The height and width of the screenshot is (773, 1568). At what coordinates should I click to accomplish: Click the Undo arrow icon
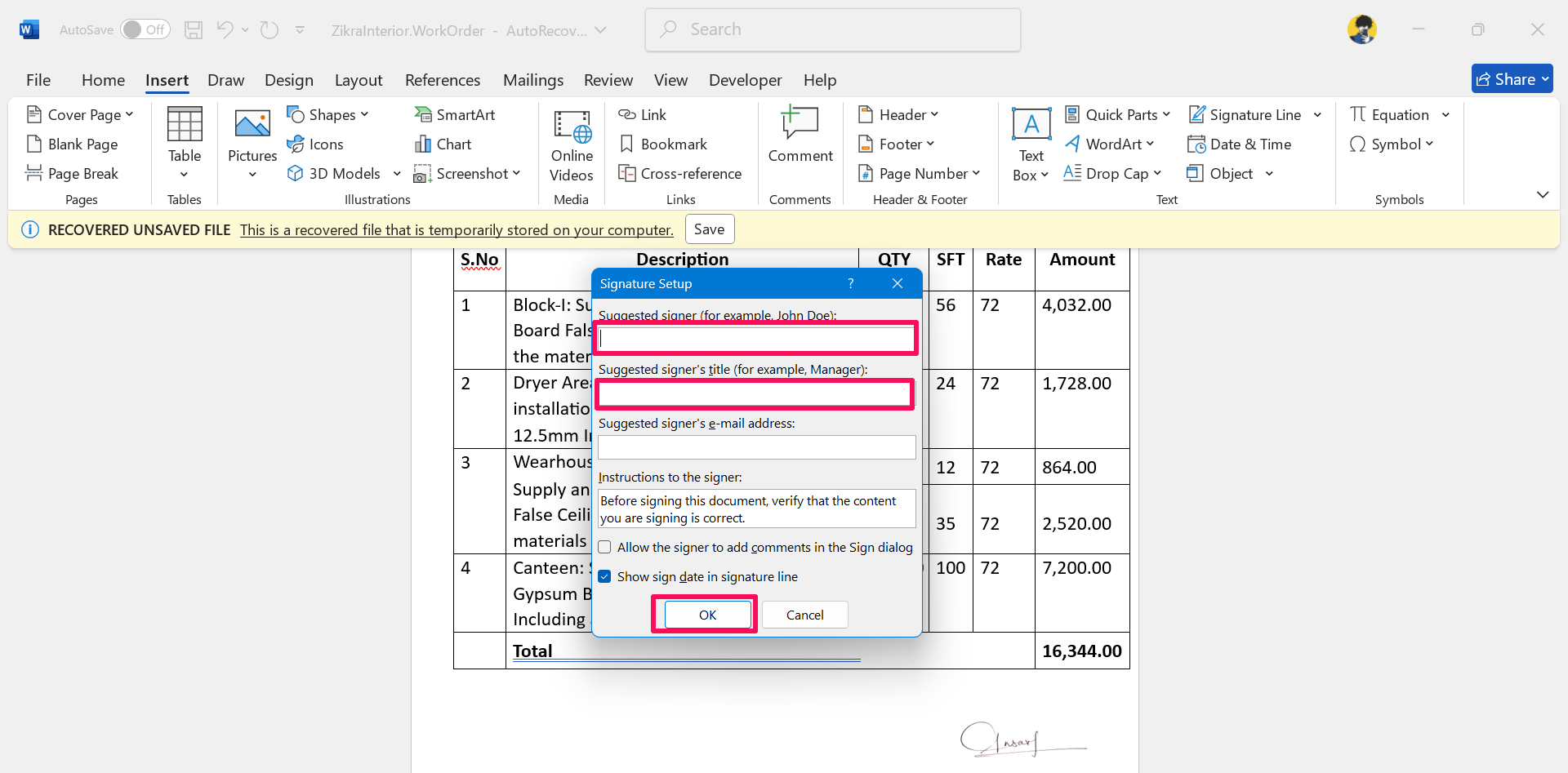tap(225, 30)
